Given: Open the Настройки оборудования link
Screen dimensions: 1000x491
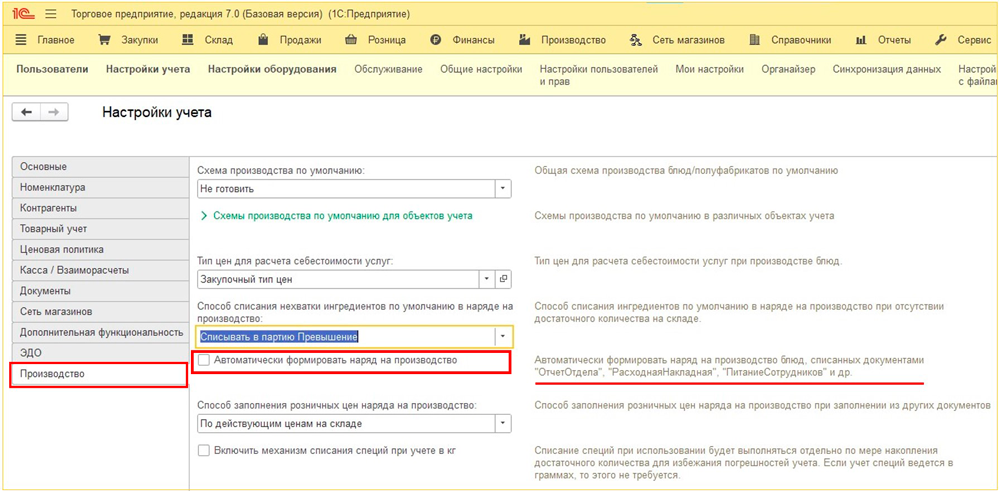Looking at the screenshot, I should (271, 69).
